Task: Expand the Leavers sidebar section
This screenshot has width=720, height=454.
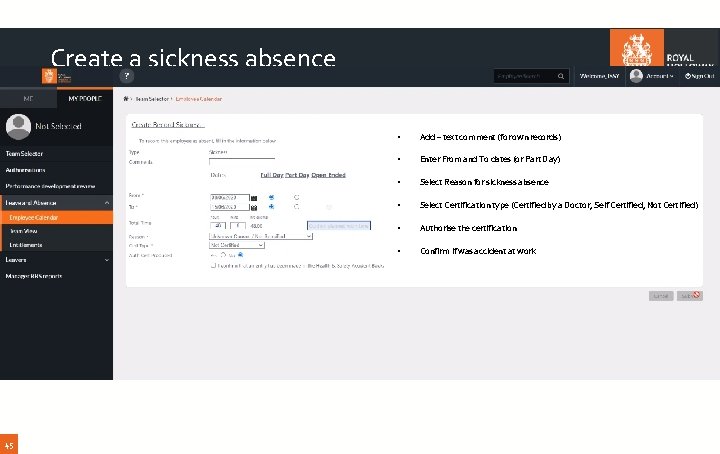Action: (x=107, y=260)
